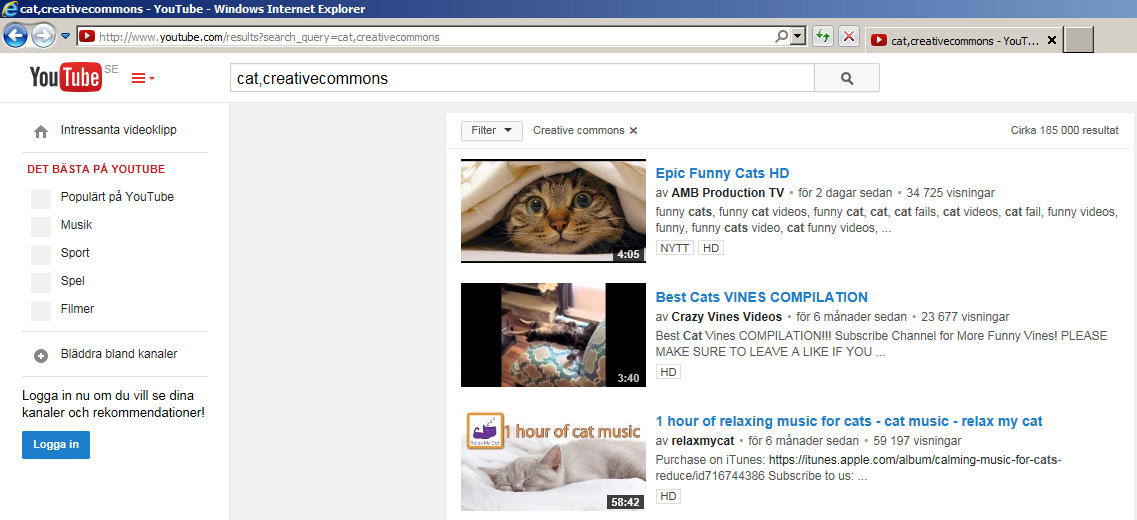Viewport: 1137px width, 520px height.
Task: Click Bläddra bland kanaler
Action: click(x=119, y=354)
